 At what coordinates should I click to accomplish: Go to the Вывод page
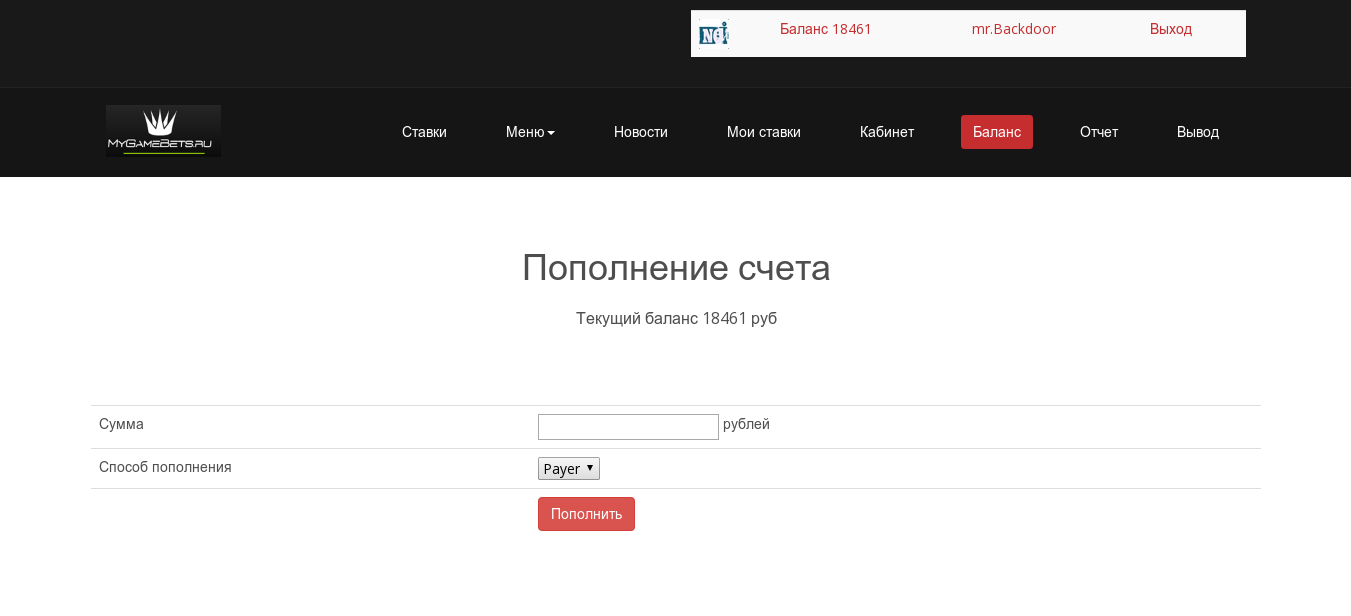point(1198,132)
